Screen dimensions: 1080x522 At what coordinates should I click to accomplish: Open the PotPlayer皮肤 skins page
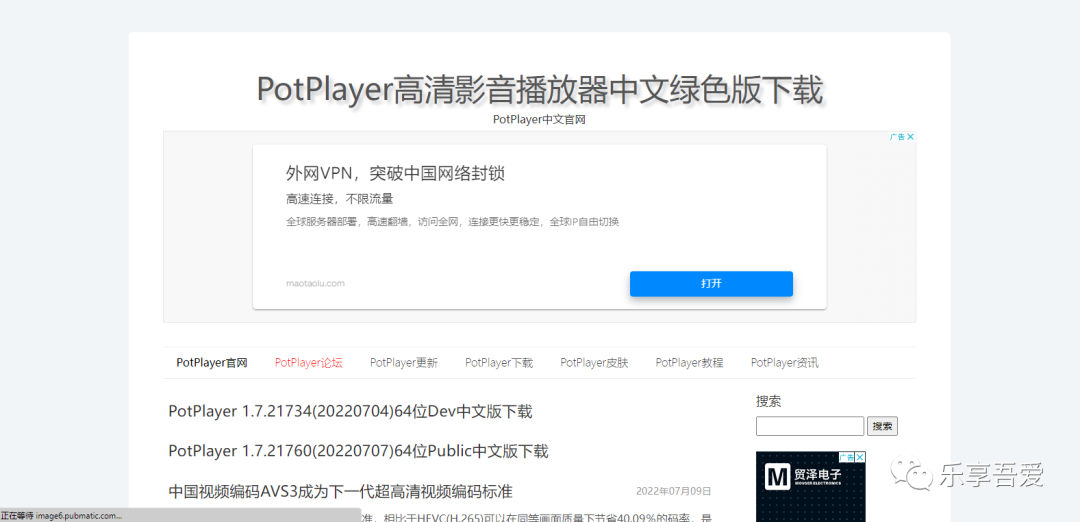594,363
